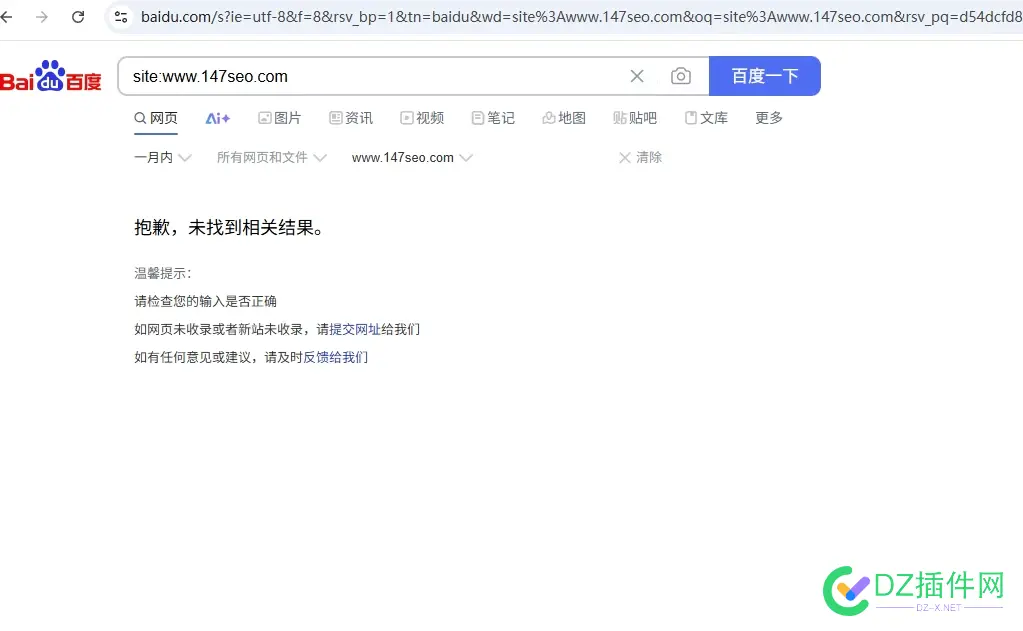Viewport: 1023px width, 631px height.
Task: Open the 笔记 notes search section
Action: (x=493, y=118)
